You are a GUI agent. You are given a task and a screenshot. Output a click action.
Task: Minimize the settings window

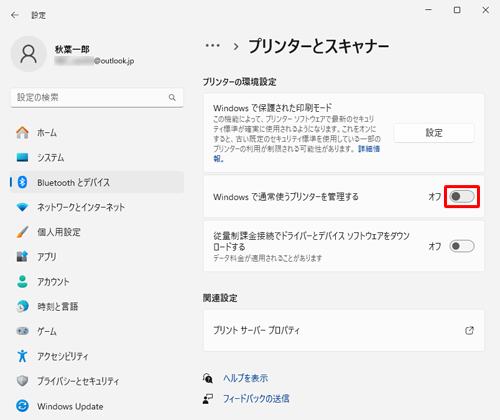click(429, 10)
